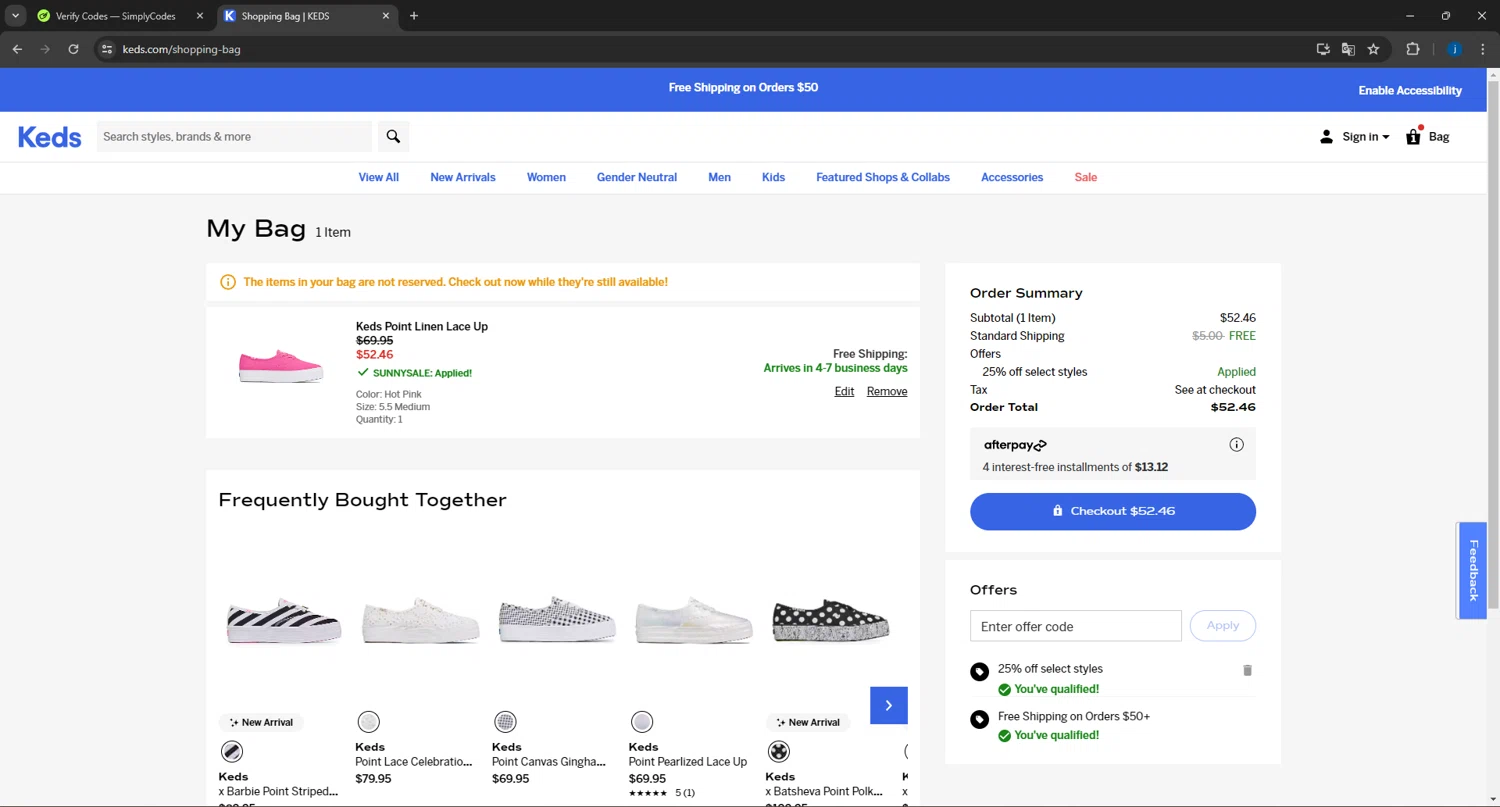Open the pink shoe thumbnail in bag

pyautogui.click(x=281, y=366)
